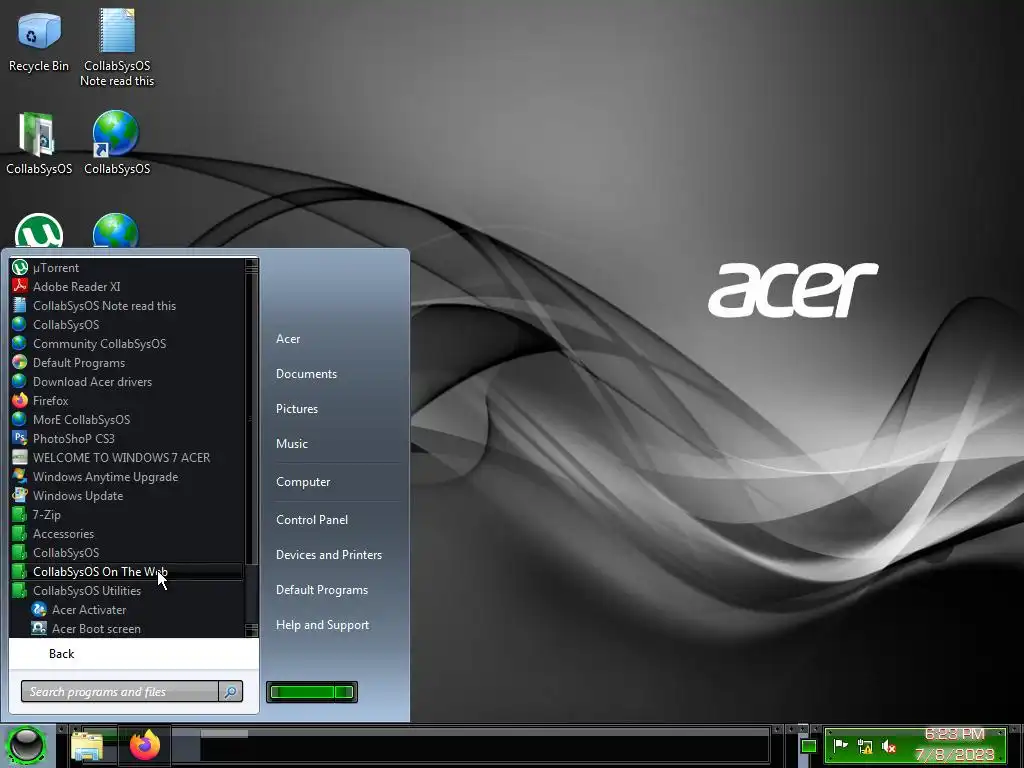Click the programs list scrollbar up arrow

(251, 264)
